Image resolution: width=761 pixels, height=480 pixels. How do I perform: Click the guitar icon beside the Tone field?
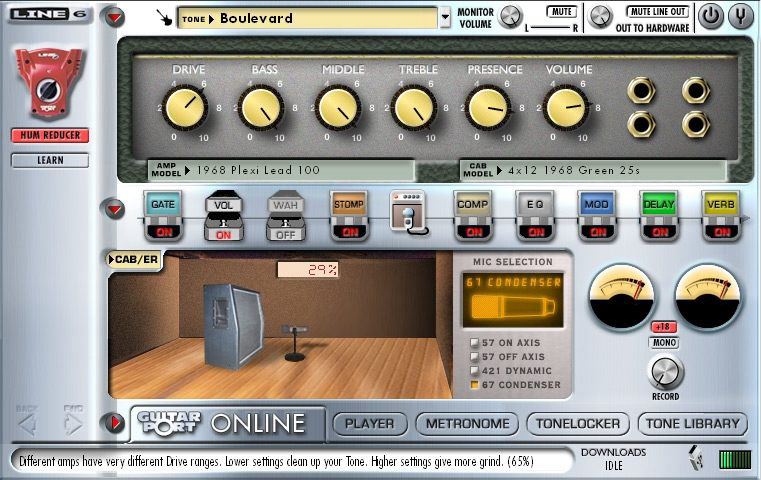point(165,17)
